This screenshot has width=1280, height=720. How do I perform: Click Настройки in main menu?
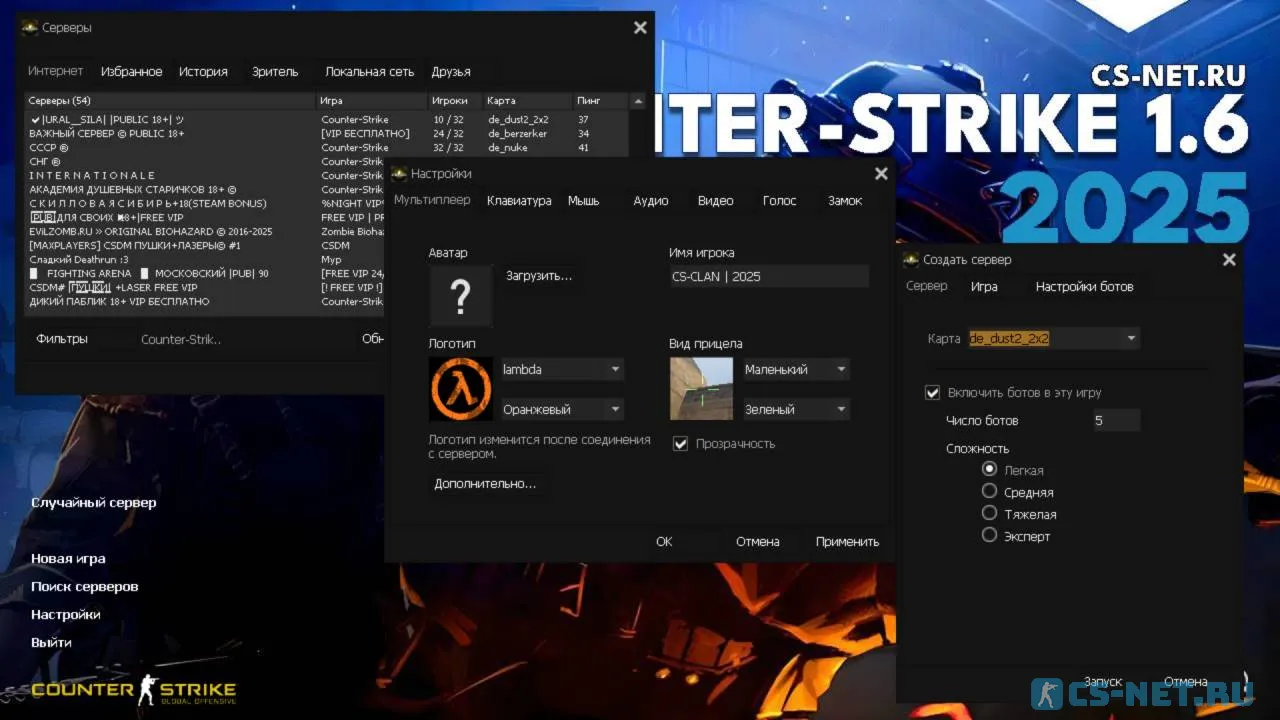tap(66, 615)
